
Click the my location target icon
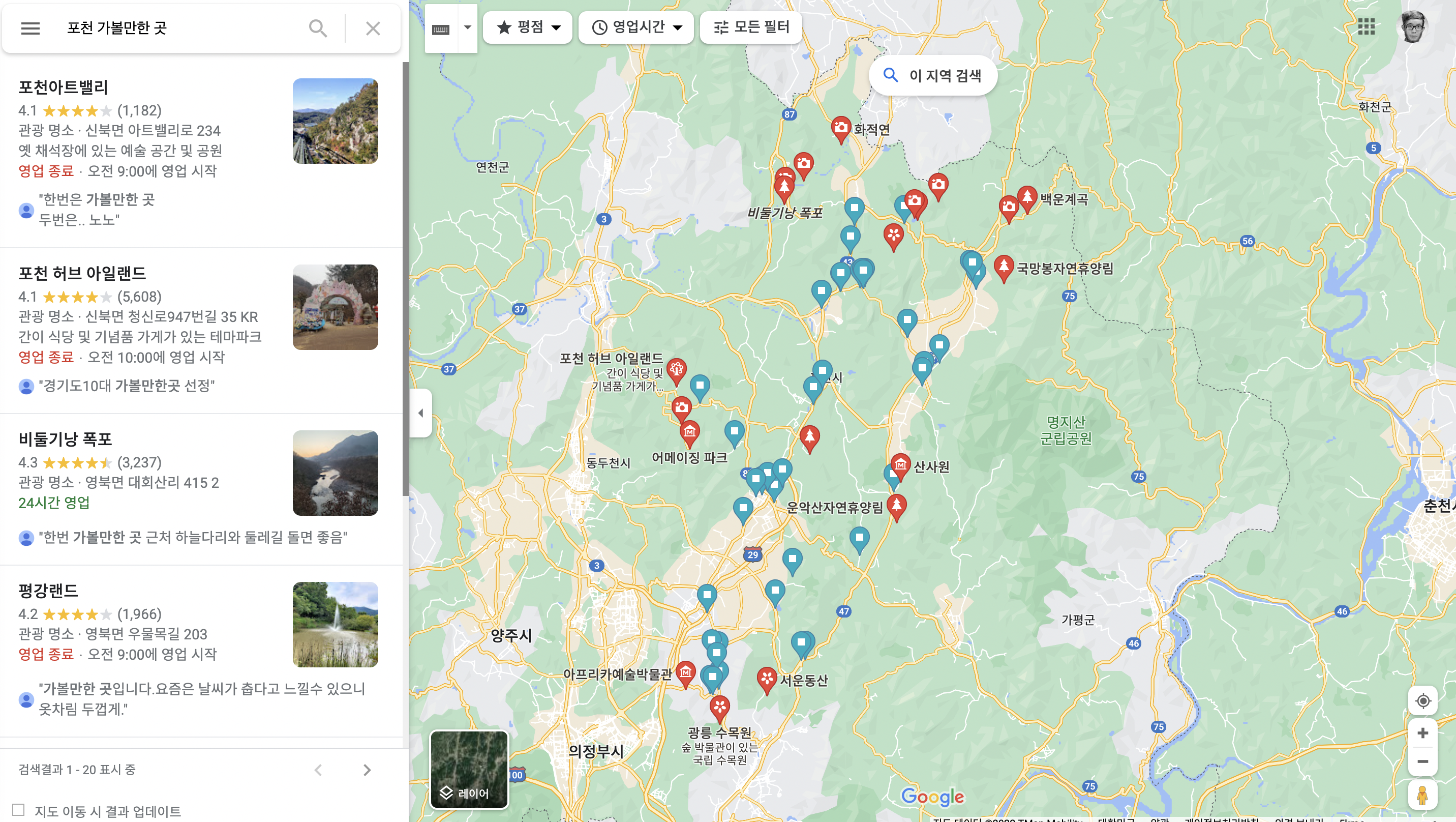1422,701
